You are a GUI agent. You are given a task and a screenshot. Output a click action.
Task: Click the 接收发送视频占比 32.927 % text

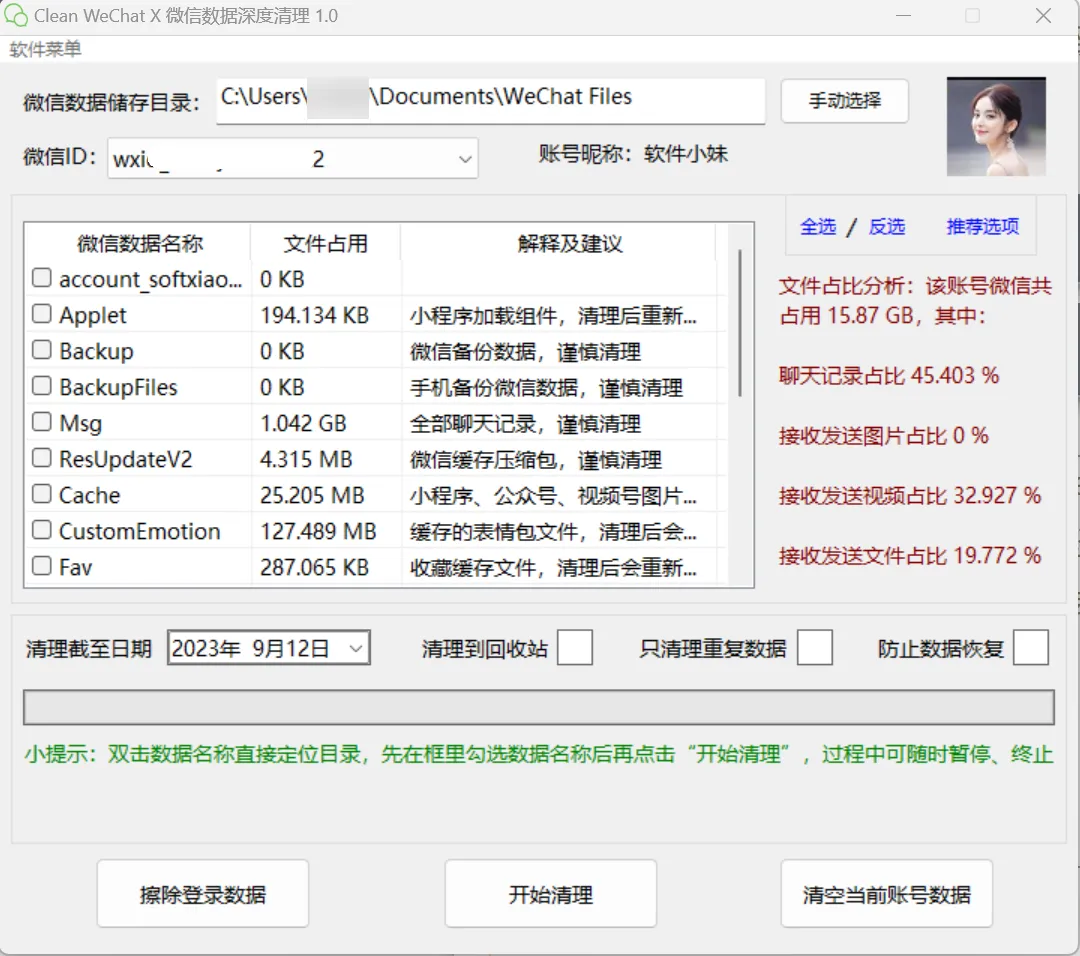[910, 495]
